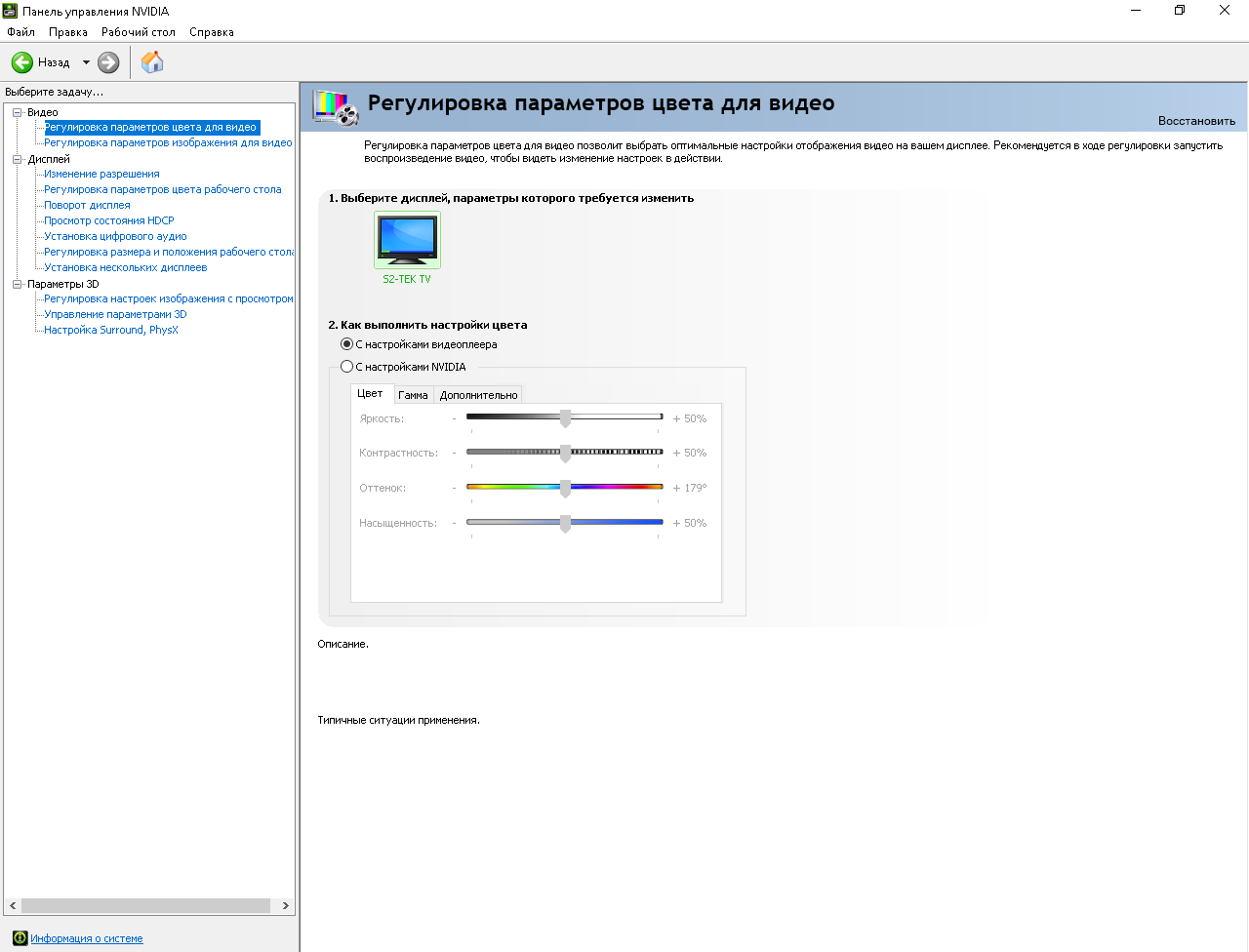The height and width of the screenshot is (952, 1249).
Task: Select 'Поворот дисплея' tree item
Action: pyautogui.click(x=87, y=206)
